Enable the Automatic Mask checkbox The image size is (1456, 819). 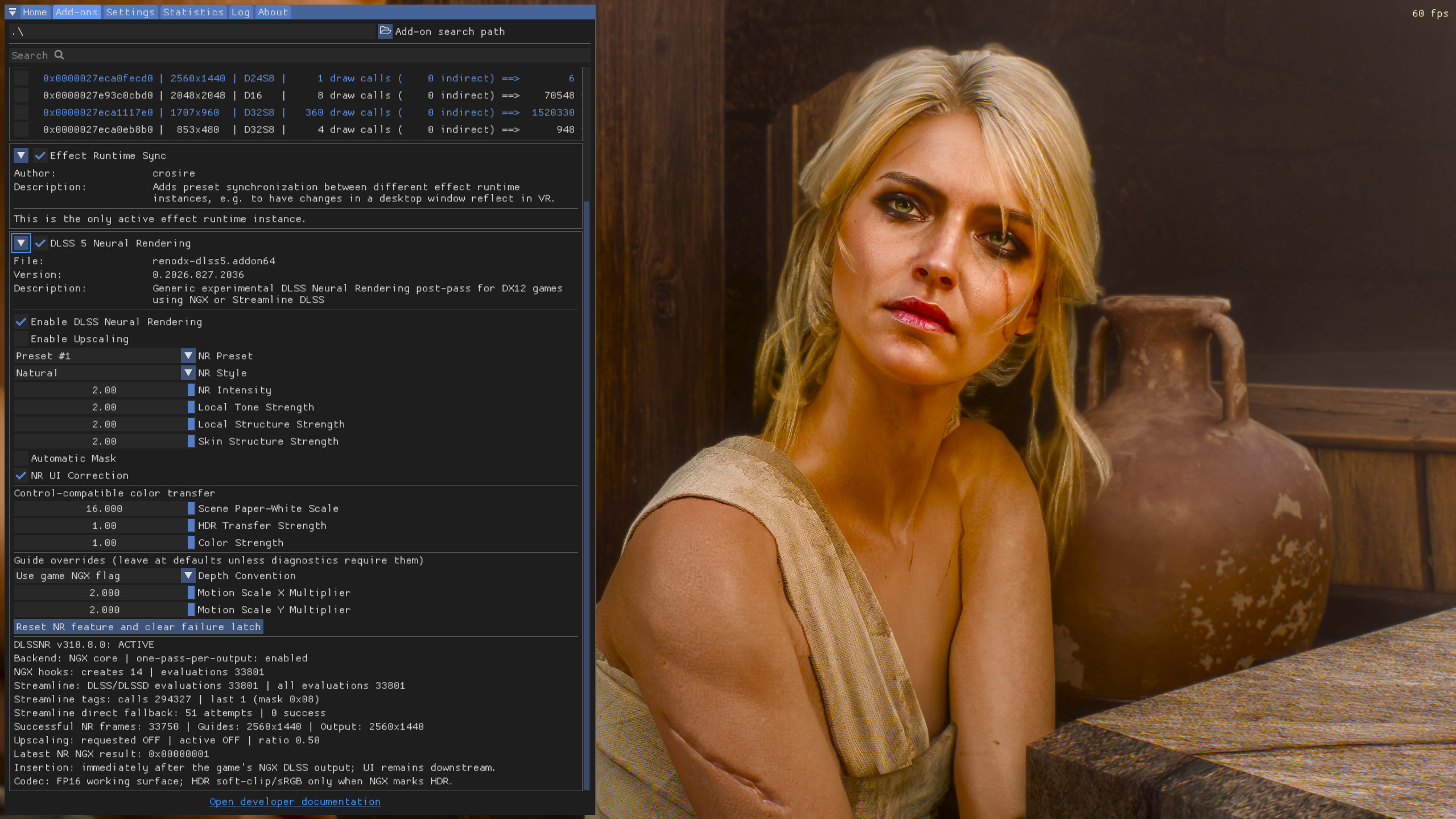pyautogui.click(x=21, y=458)
